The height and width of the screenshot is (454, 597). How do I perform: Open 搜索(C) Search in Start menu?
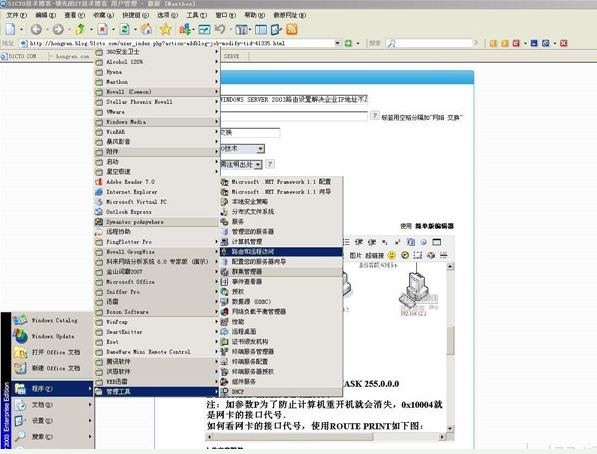click(53, 436)
